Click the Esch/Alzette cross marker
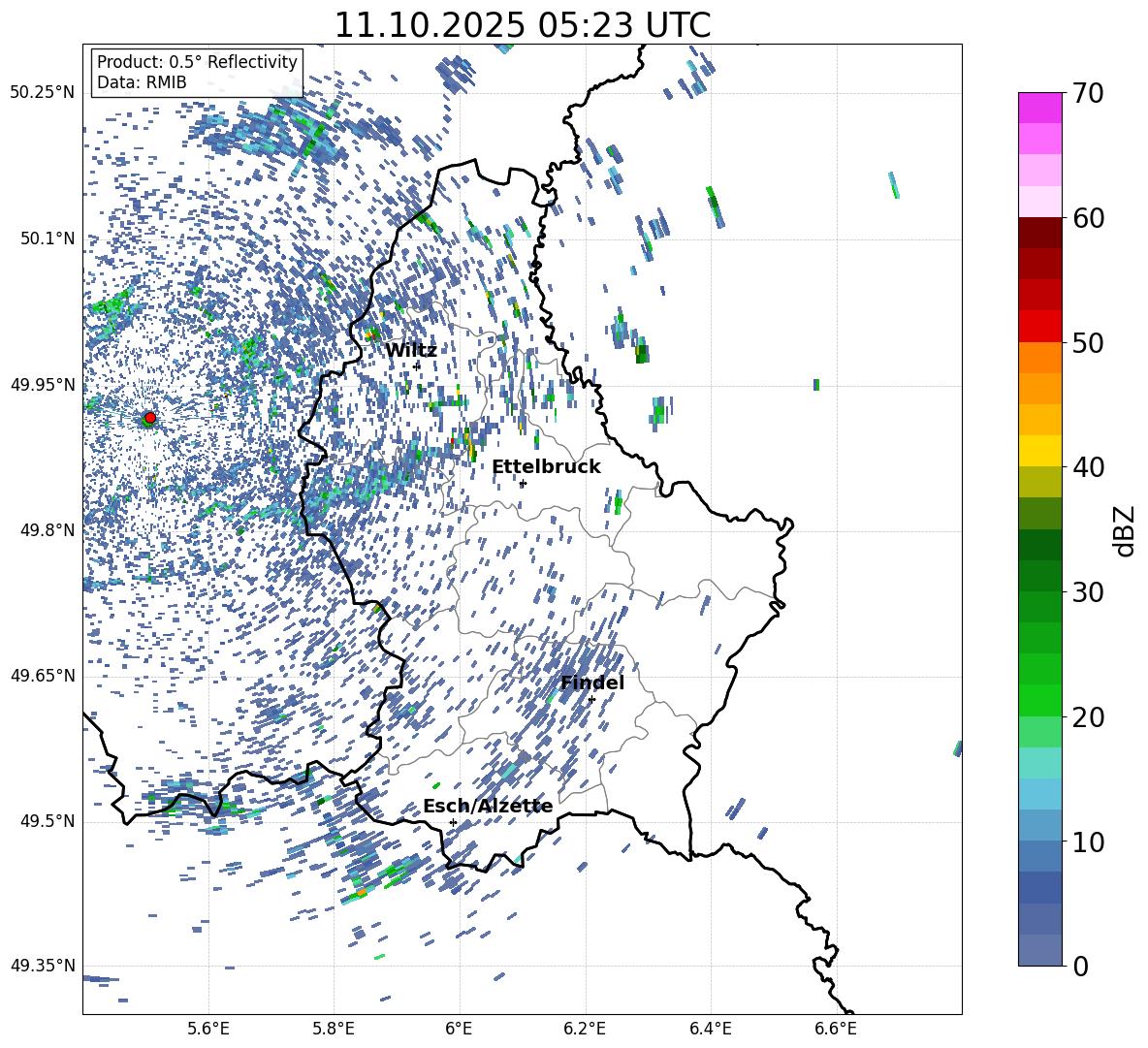Viewport: 1148px width, 1048px height. [x=453, y=822]
